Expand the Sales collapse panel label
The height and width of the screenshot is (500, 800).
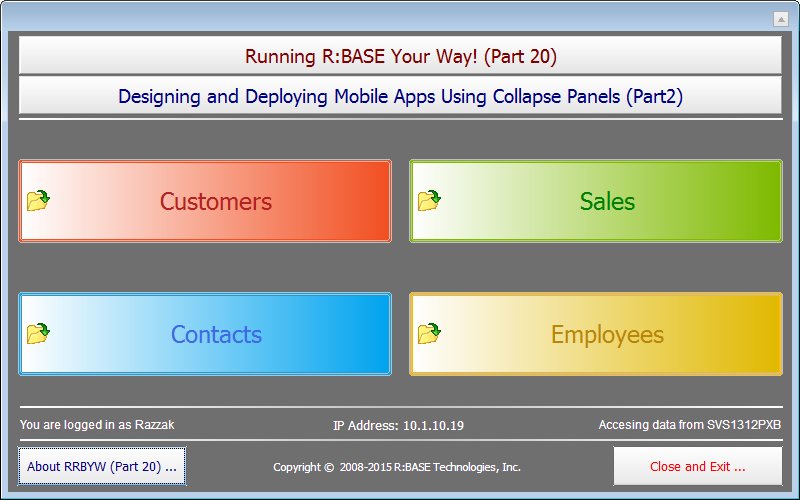pos(607,202)
